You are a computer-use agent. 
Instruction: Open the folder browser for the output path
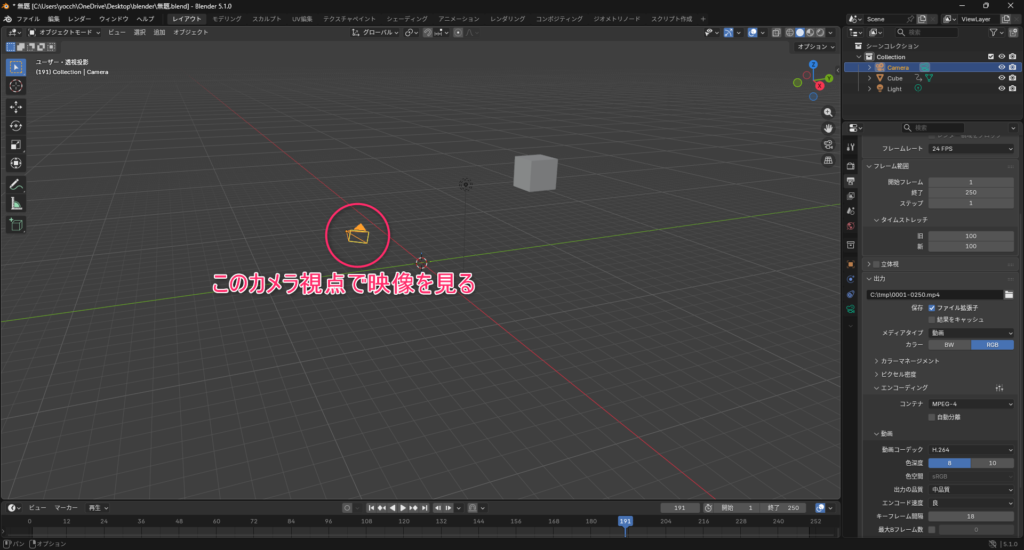[x=1009, y=295]
